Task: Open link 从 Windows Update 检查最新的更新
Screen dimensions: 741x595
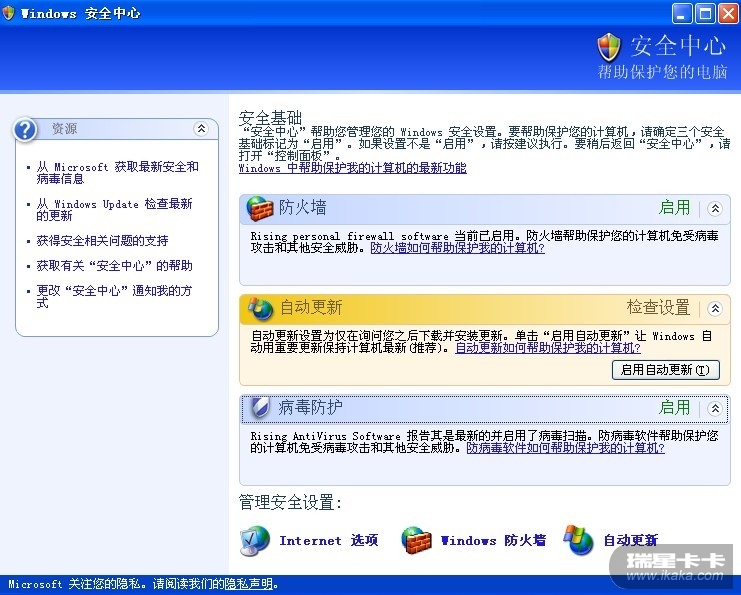Action: point(114,209)
